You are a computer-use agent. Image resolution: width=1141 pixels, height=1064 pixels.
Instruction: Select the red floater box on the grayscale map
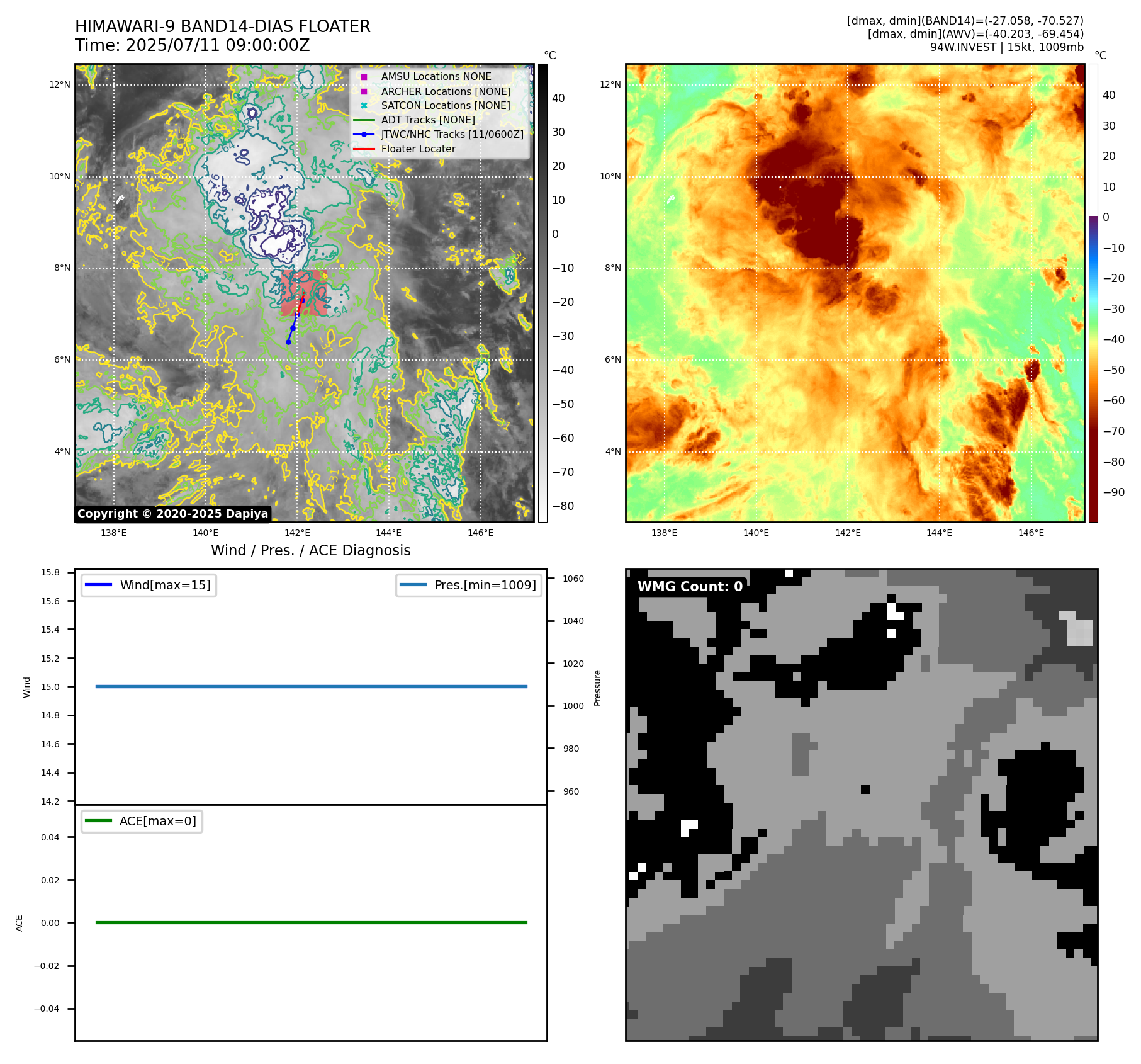click(x=305, y=293)
